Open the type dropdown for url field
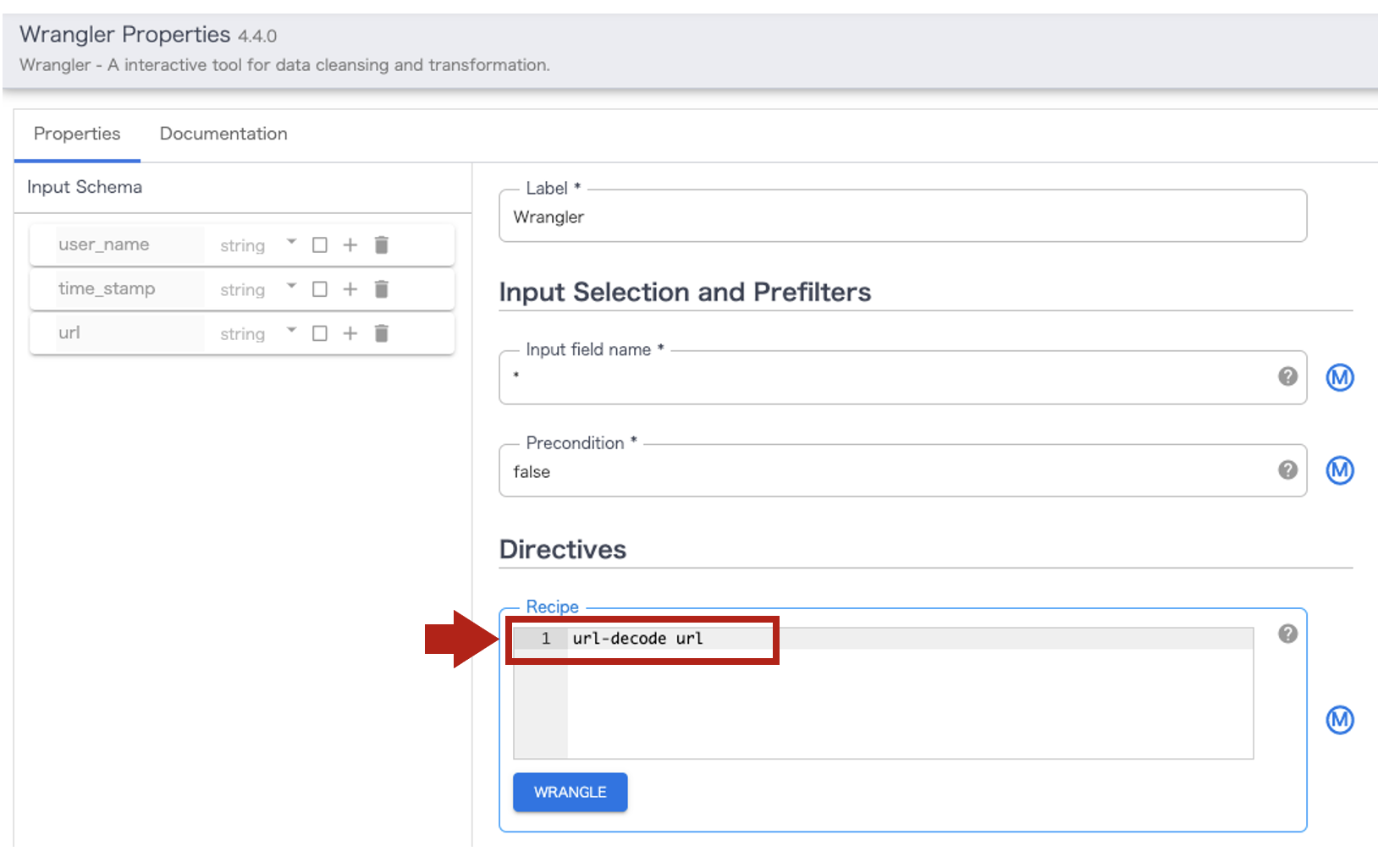 pos(291,333)
